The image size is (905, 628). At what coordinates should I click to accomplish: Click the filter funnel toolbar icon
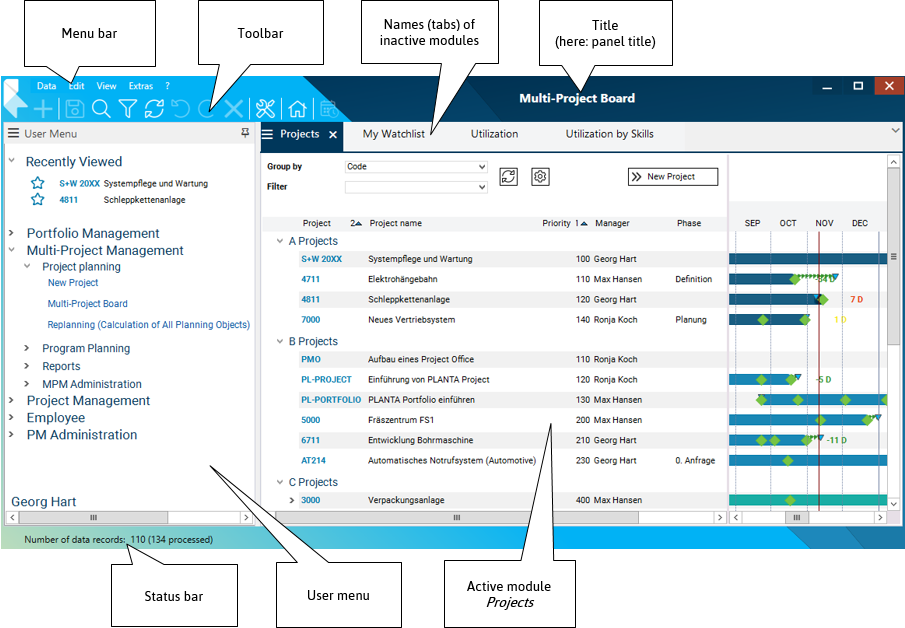(128, 109)
